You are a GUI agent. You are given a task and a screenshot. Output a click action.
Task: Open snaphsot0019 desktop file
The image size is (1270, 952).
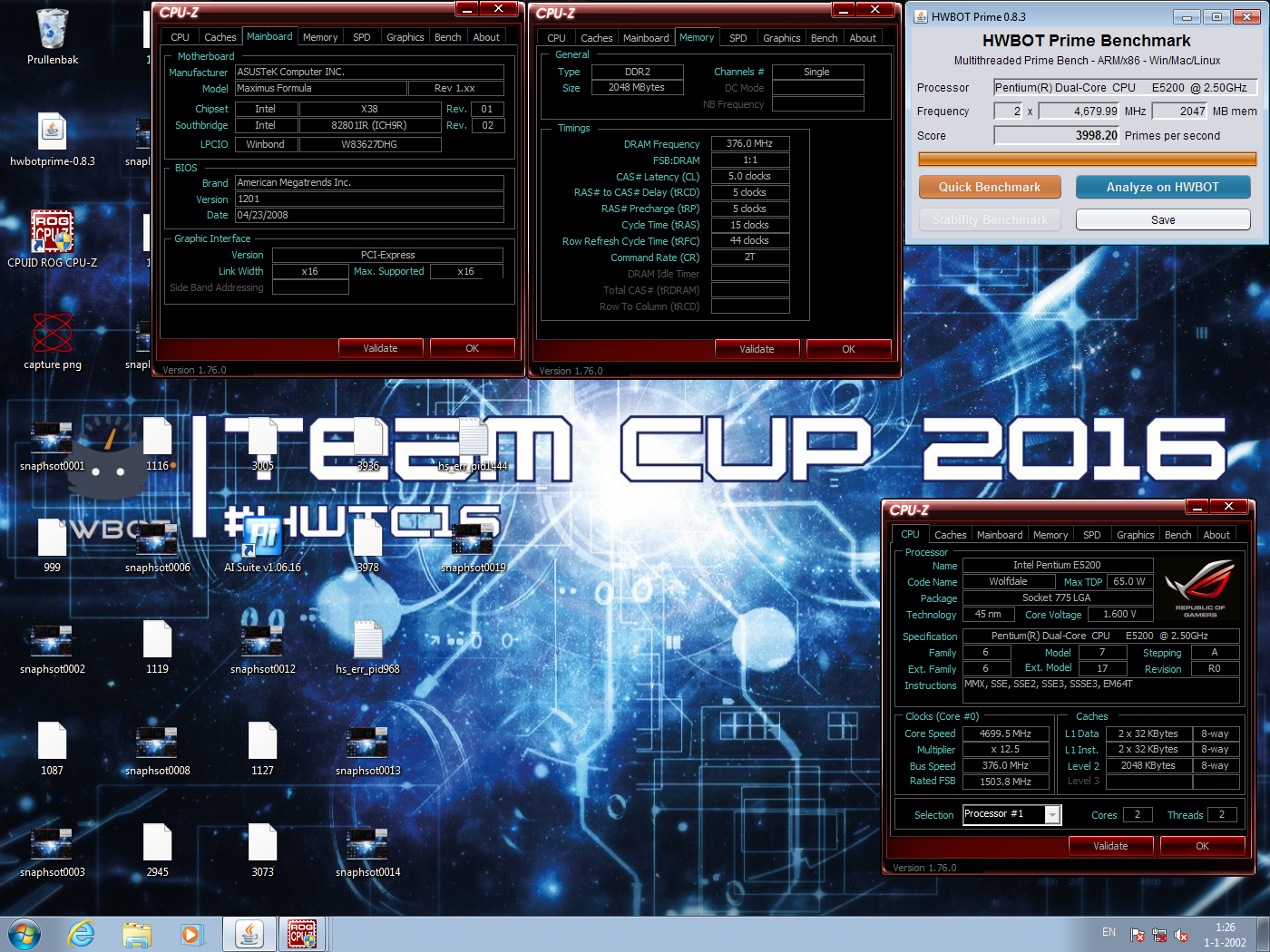pyautogui.click(x=474, y=547)
